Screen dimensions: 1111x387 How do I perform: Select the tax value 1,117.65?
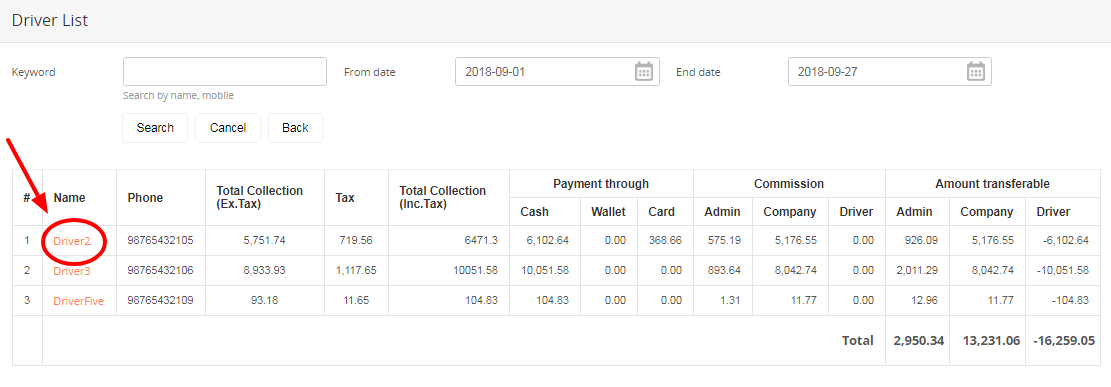click(x=355, y=271)
